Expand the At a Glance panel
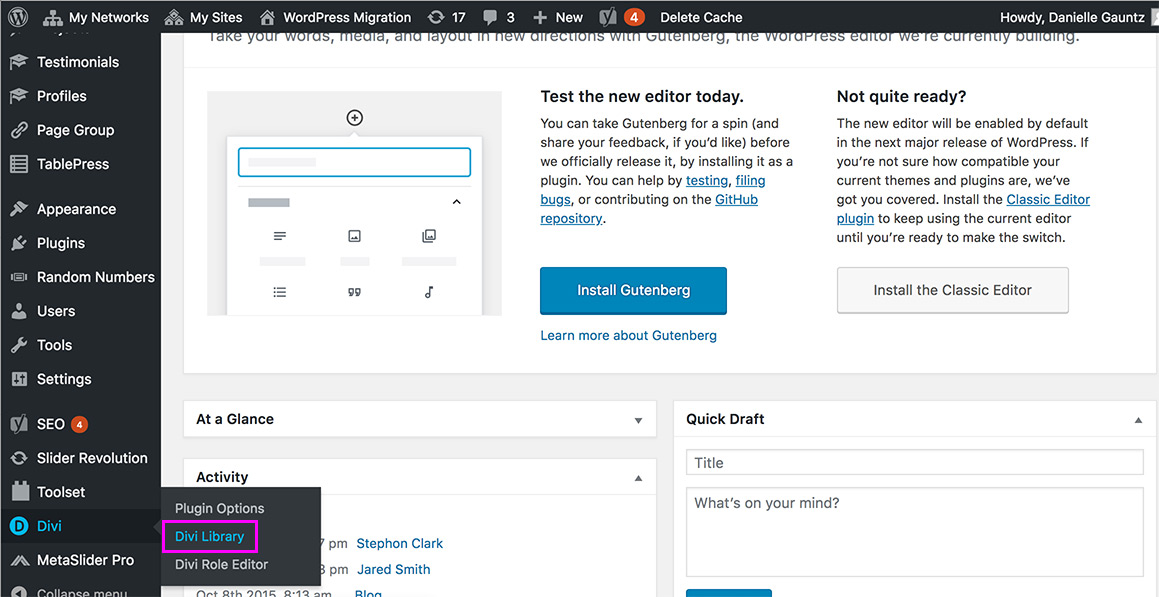 (639, 420)
